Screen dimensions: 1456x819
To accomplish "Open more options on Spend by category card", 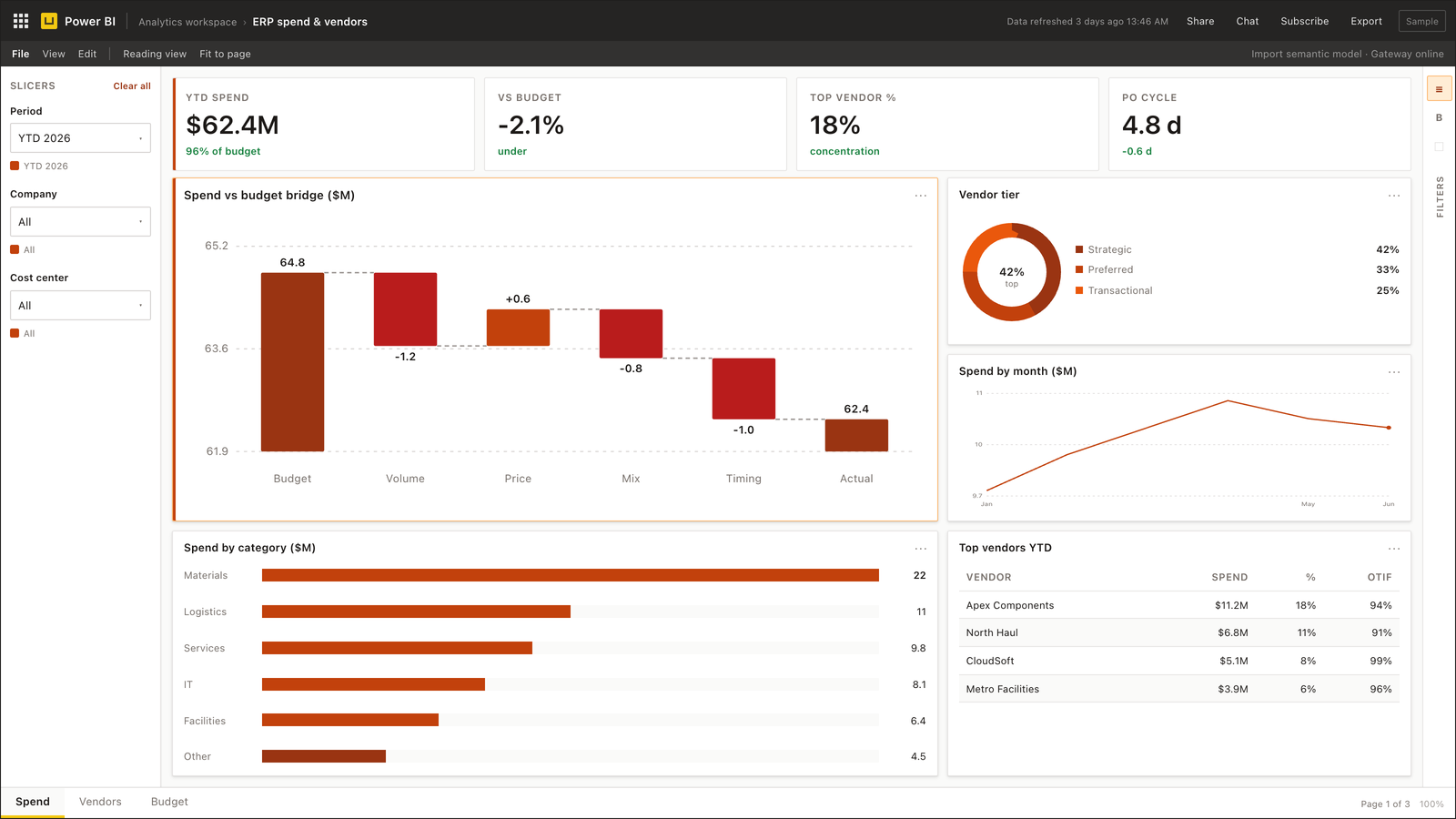I will 921,549.
